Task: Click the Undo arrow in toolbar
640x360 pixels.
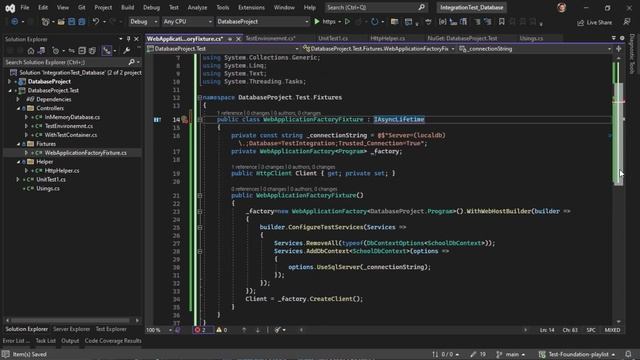Action: 95,22
